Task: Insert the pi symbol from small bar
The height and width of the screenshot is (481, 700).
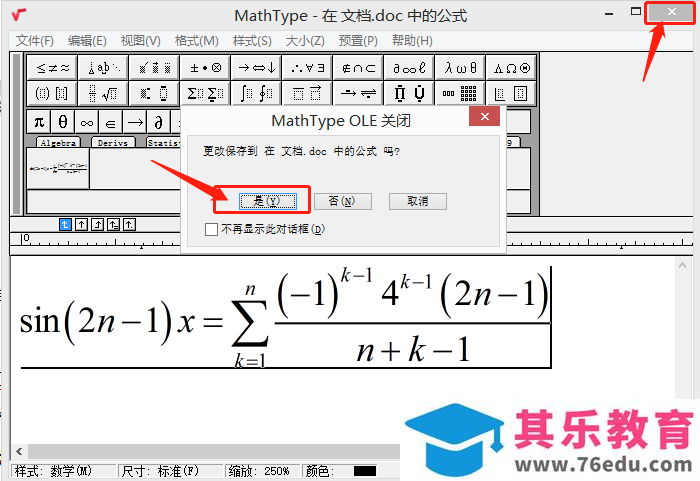Action: [39, 121]
